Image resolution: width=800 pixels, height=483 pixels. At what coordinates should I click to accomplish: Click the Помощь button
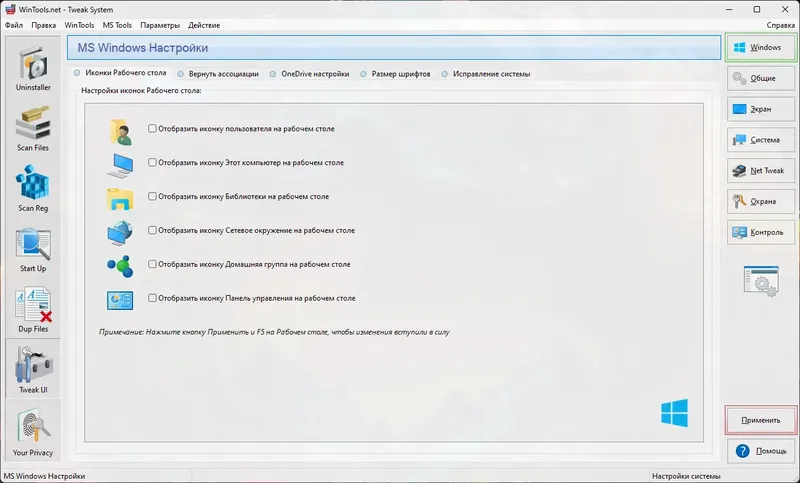(761, 451)
